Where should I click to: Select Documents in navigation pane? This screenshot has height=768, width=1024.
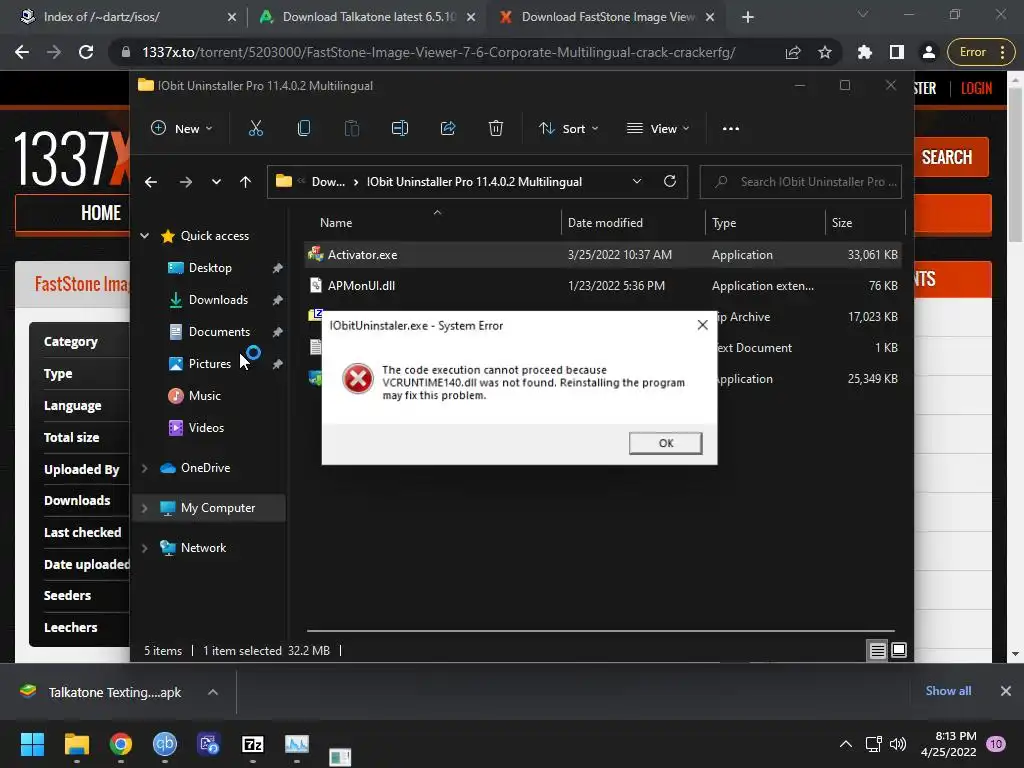219,332
